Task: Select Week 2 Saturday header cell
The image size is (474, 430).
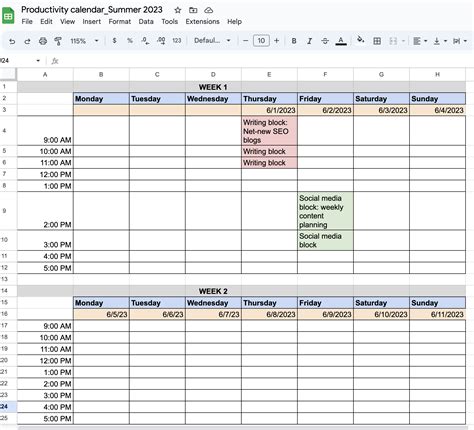Action: pos(381,303)
